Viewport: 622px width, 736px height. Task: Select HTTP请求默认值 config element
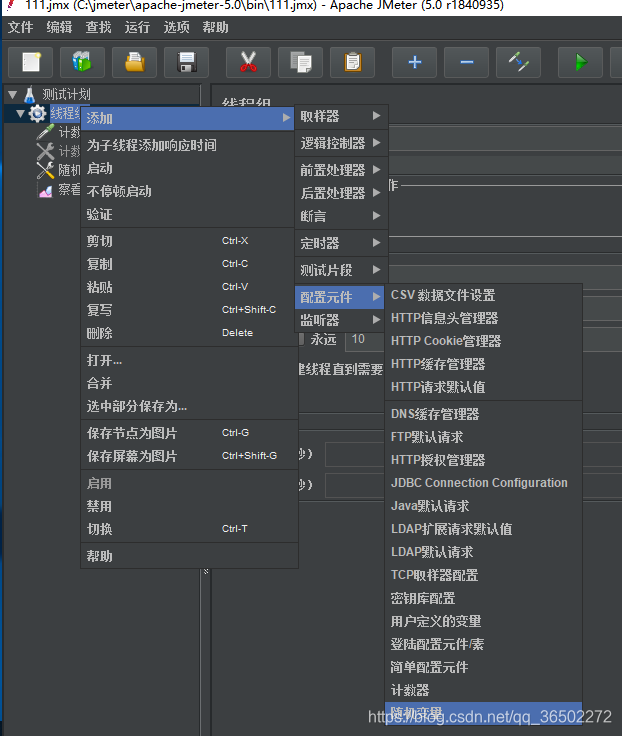pos(484,387)
